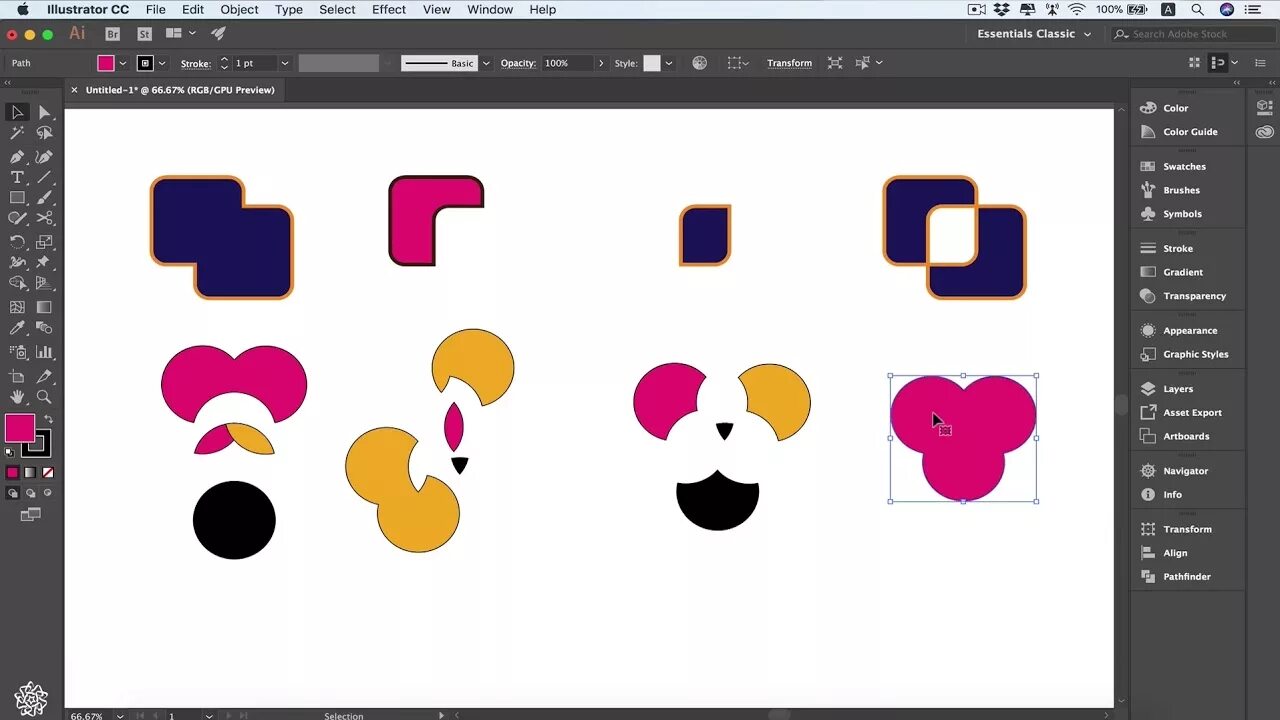Screen dimensions: 1280x720
Task: Swap fill and stroke colors
Action: pos(47,419)
